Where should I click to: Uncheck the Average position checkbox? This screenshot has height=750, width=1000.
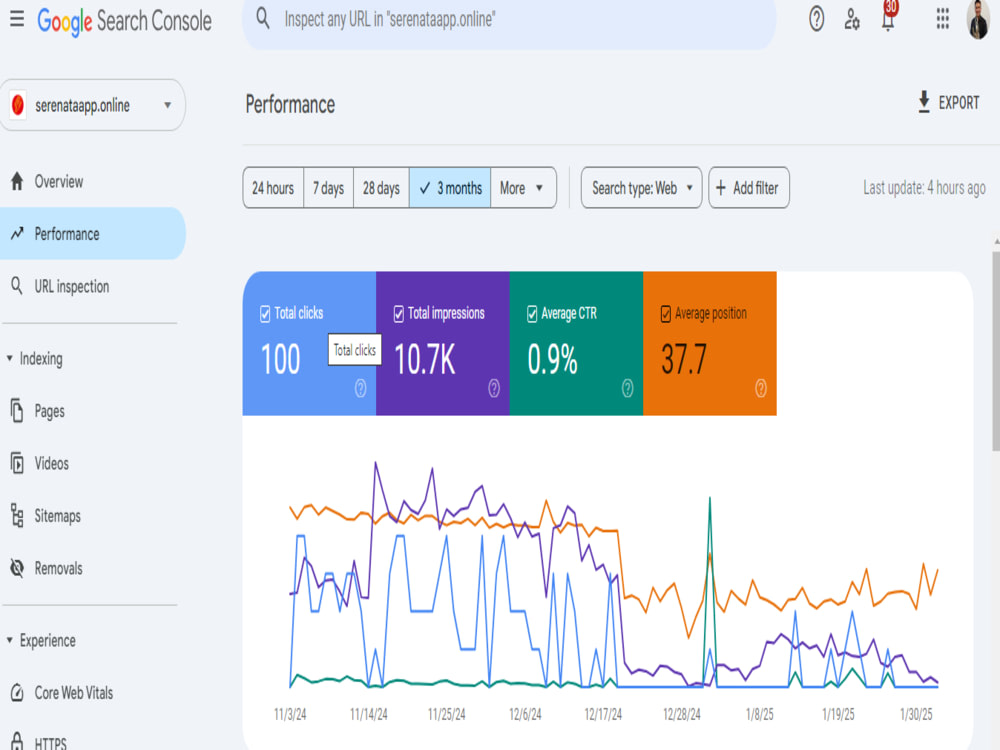click(666, 314)
